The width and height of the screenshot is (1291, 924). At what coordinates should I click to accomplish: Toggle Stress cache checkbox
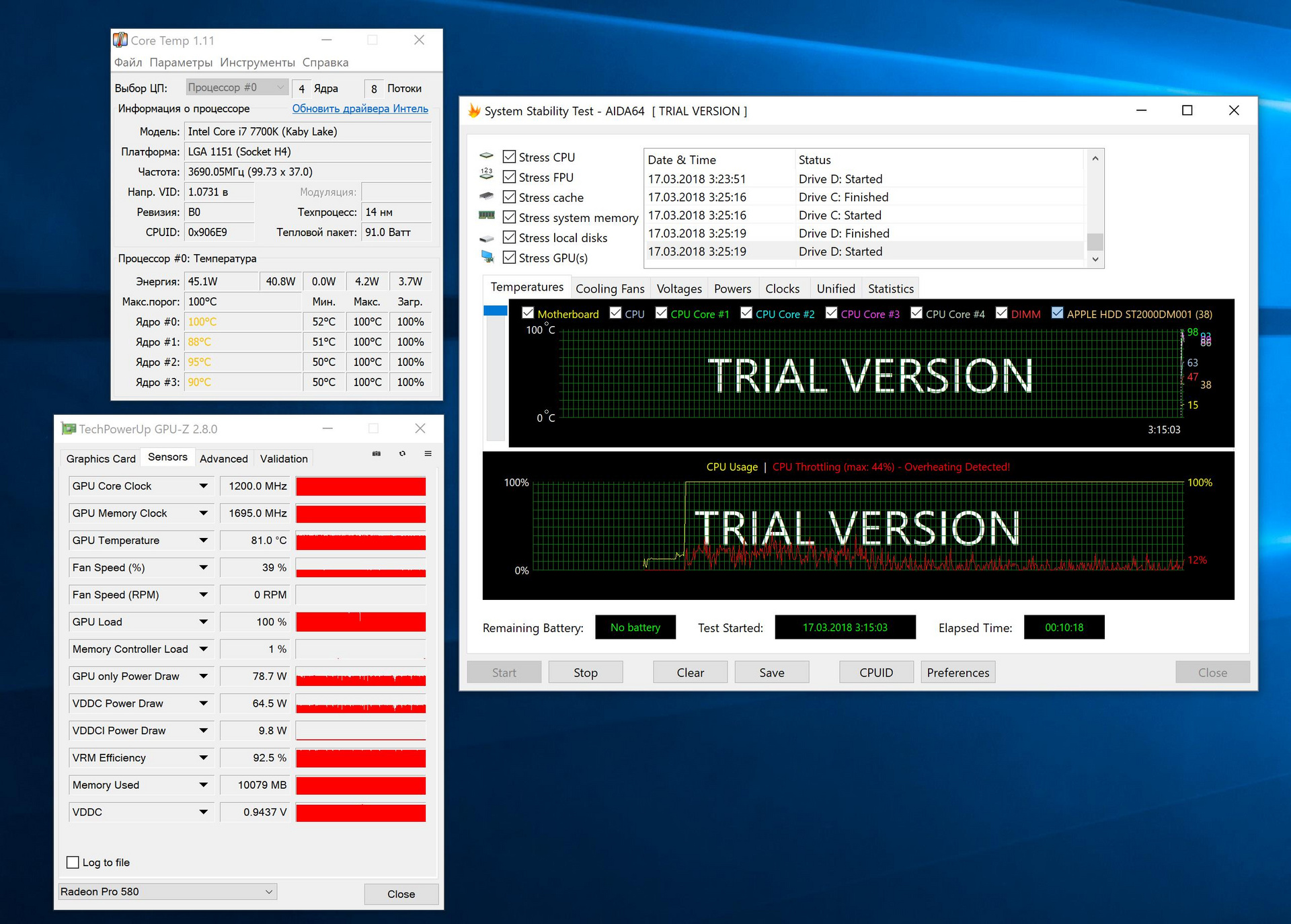tap(510, 197)
